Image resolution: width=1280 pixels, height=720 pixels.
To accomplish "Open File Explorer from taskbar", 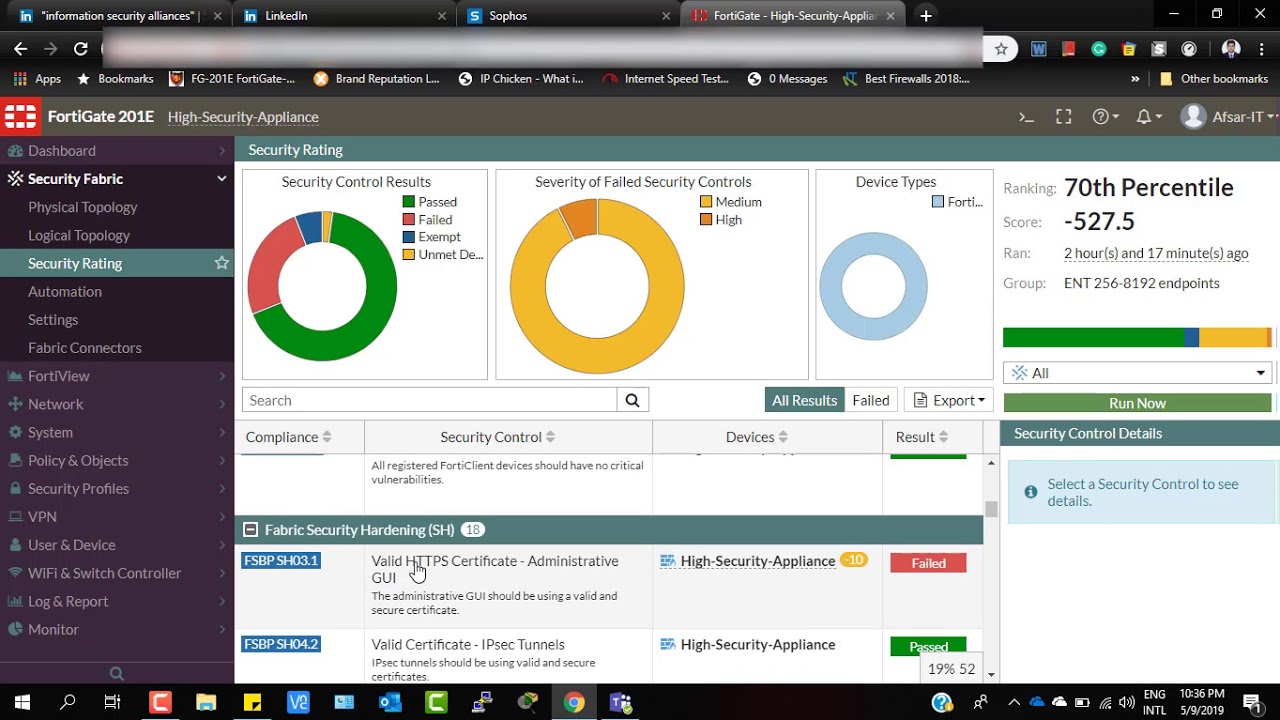I will coord(206,702).
